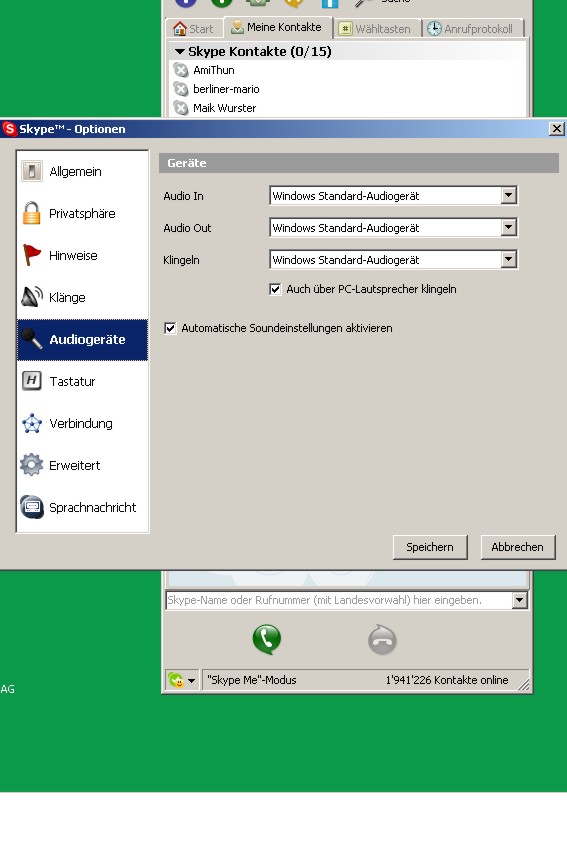Switch to the Start tab
The height and width of the screenshot is (850, 567).
(x=193, y=29)
